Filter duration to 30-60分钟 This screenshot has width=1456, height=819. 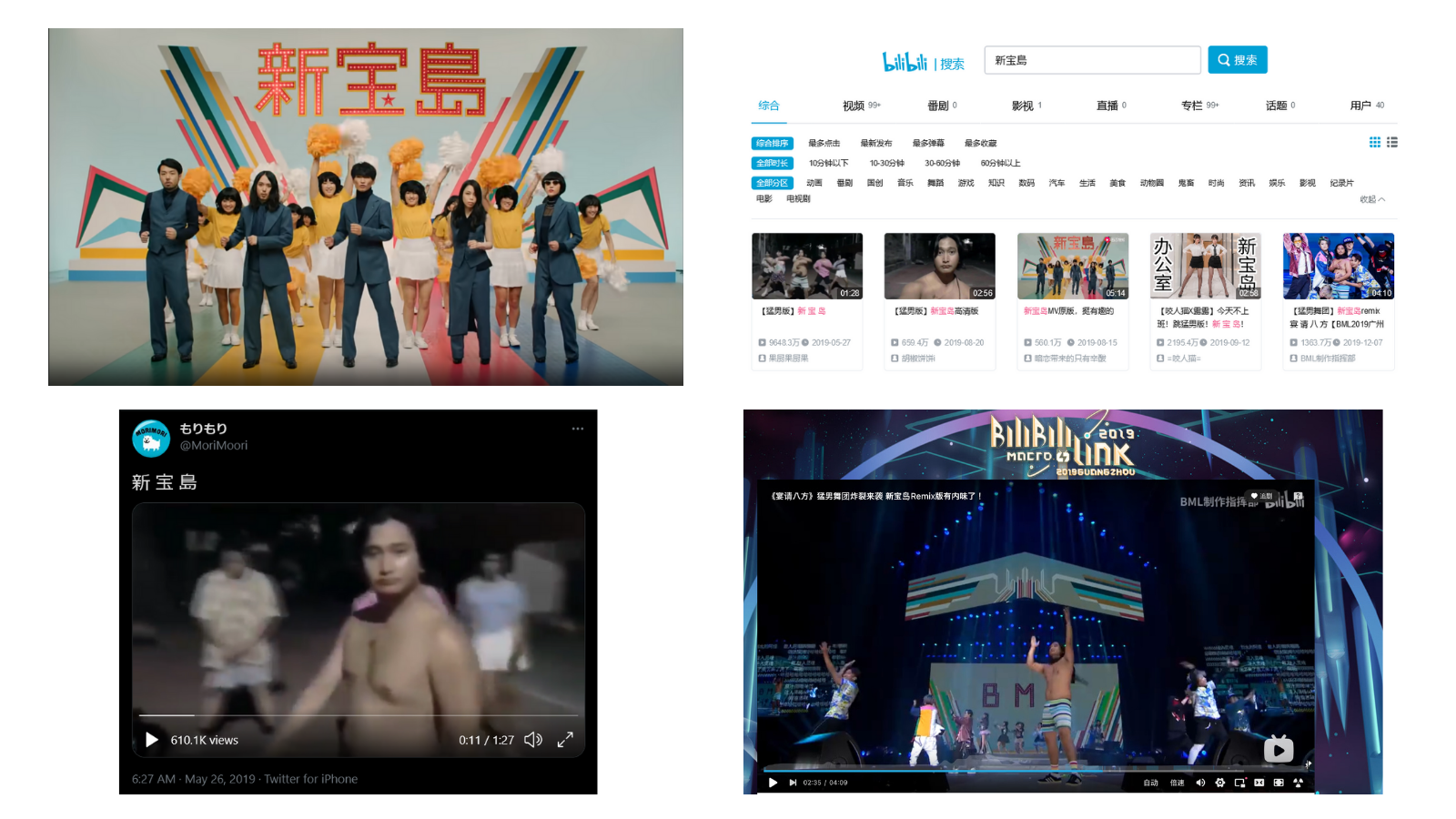(943, 163)
